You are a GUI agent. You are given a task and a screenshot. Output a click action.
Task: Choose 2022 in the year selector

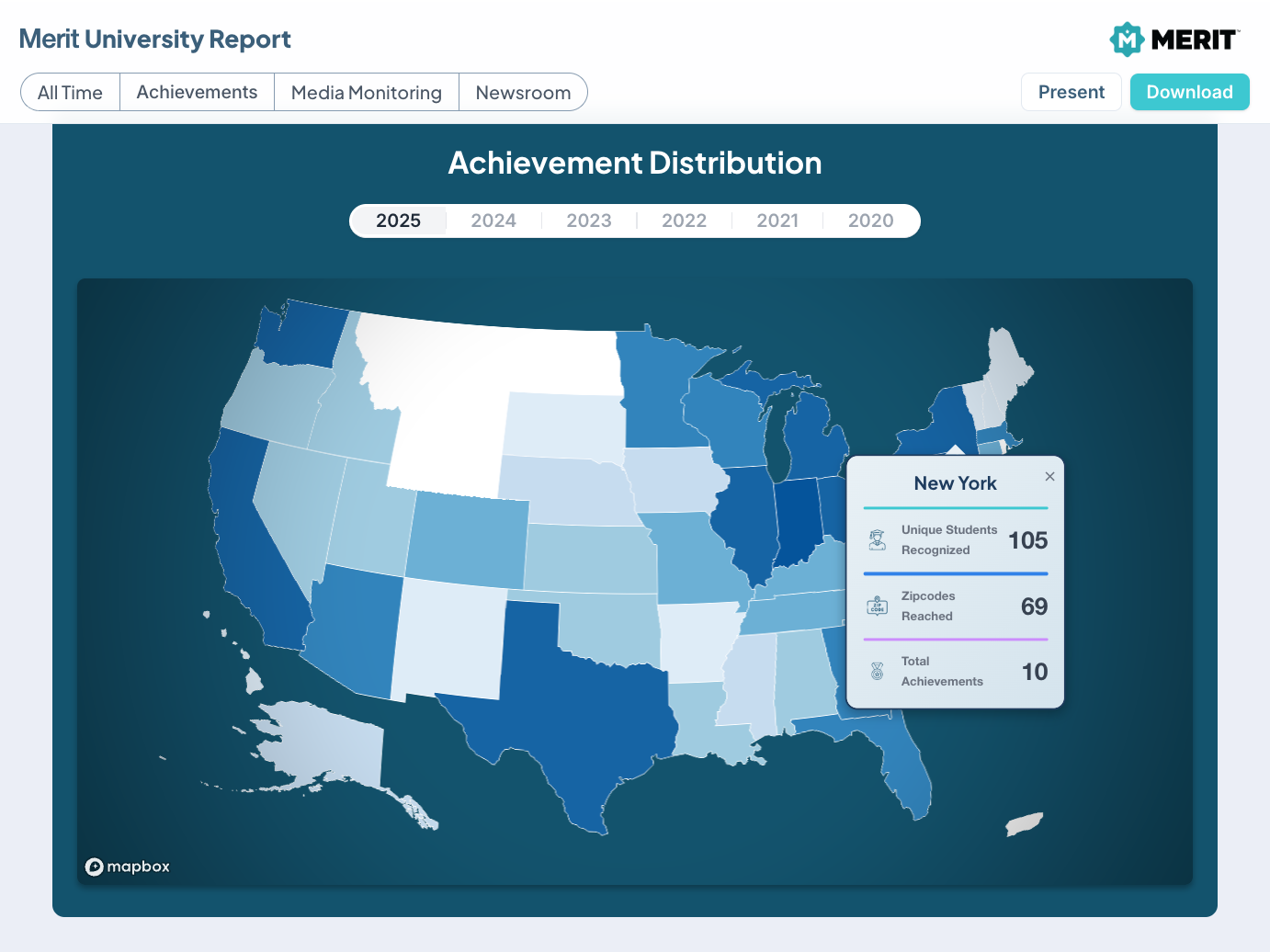pos(684,221)
